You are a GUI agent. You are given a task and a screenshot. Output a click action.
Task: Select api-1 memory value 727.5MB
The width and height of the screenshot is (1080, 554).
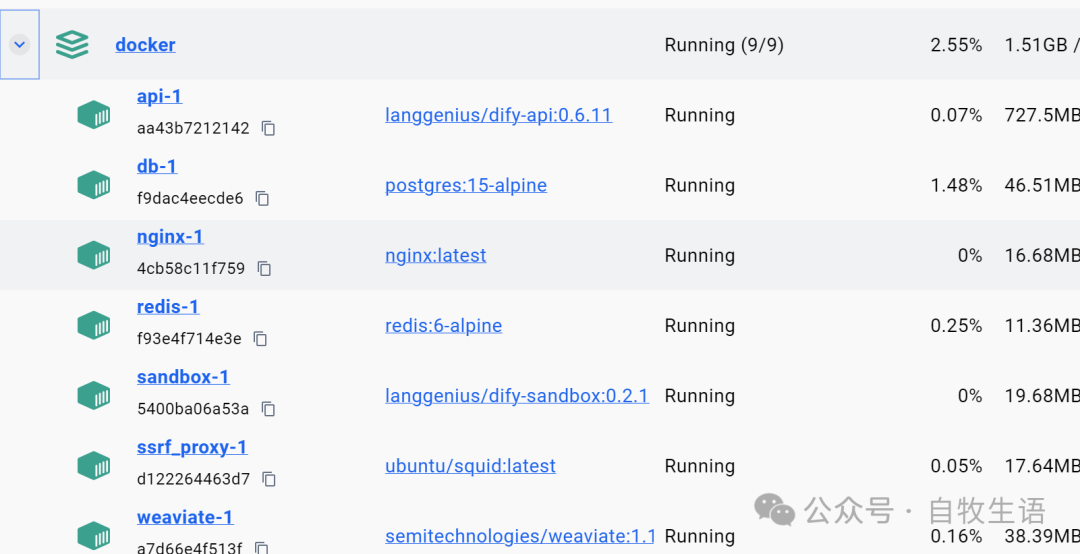[1042, 115]
